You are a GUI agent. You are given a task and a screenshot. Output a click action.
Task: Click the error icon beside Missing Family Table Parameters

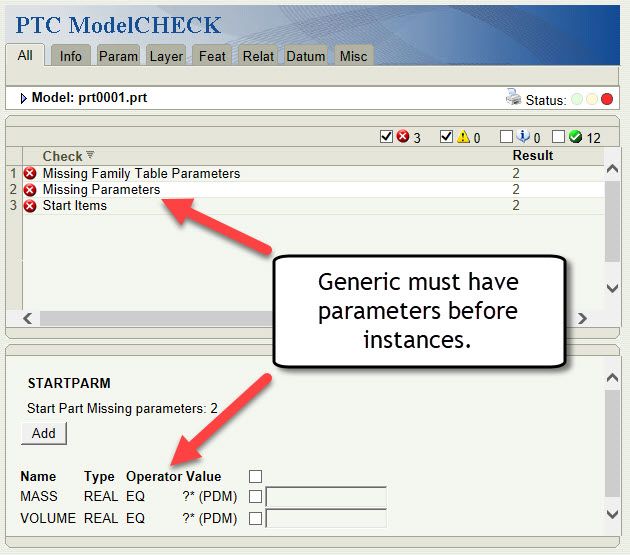[30, 173]
